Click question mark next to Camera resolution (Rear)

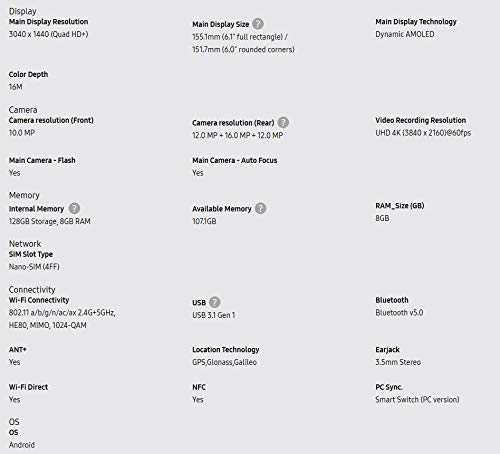coord(283,123)
